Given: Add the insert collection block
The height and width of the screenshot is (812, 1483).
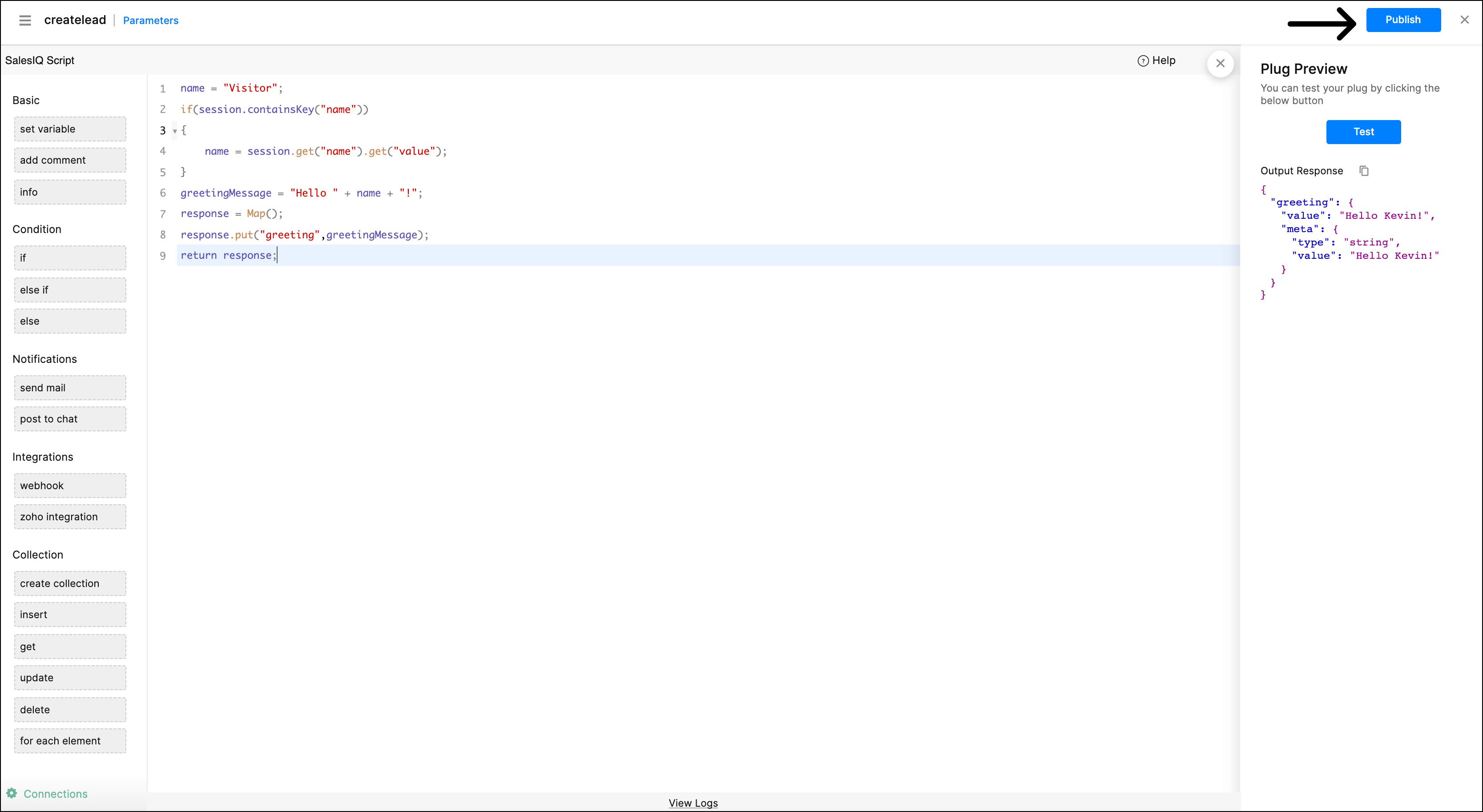Looking at the screenshot, I should [70, 615].
